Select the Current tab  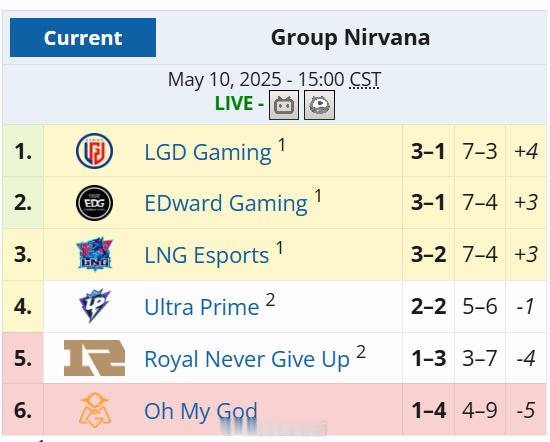83,38
